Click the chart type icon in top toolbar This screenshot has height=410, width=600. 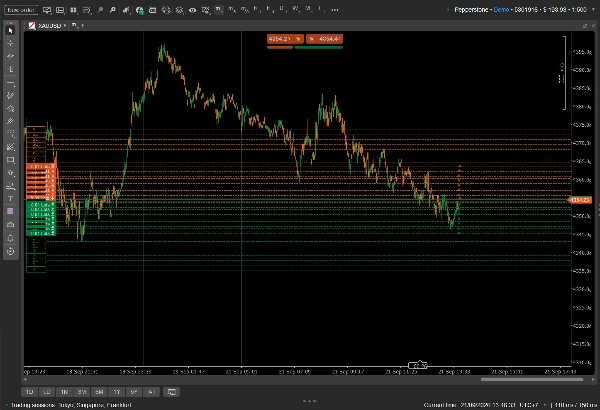pos(87,10)
